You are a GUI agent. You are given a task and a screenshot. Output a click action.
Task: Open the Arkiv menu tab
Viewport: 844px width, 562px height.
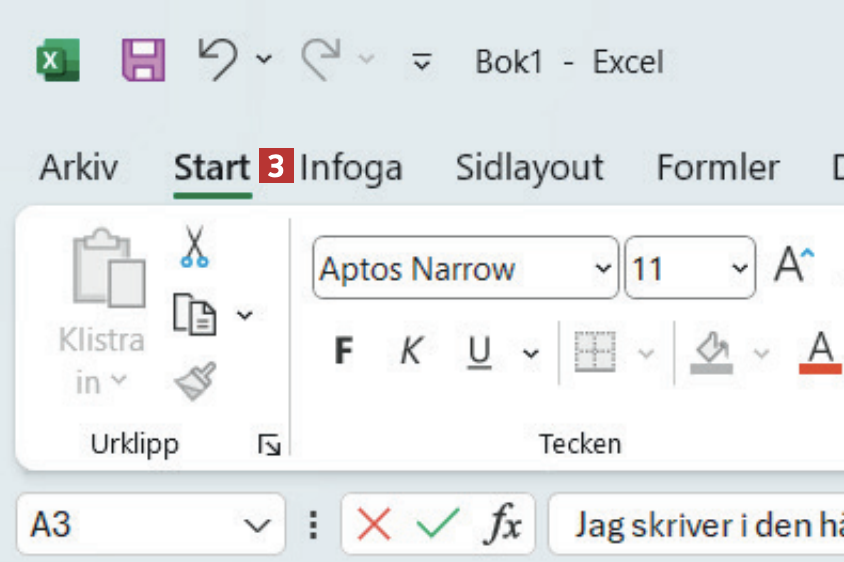(78, 167)
